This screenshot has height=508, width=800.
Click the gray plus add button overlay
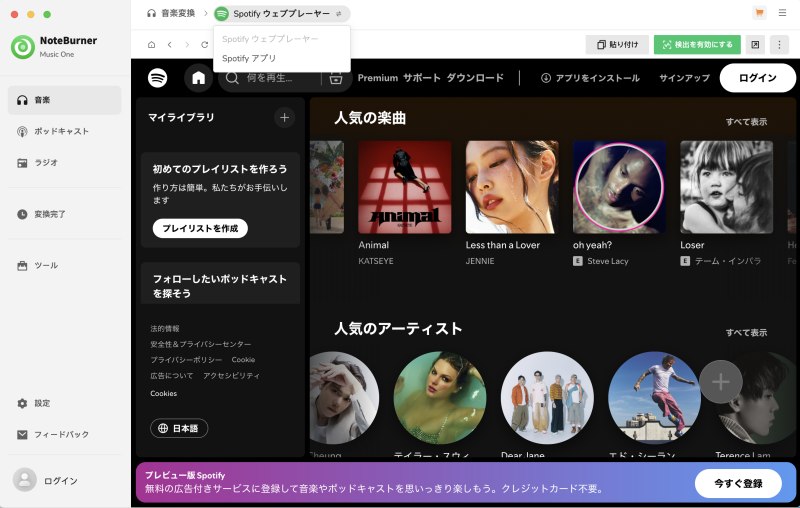click(x=720, y=382)
